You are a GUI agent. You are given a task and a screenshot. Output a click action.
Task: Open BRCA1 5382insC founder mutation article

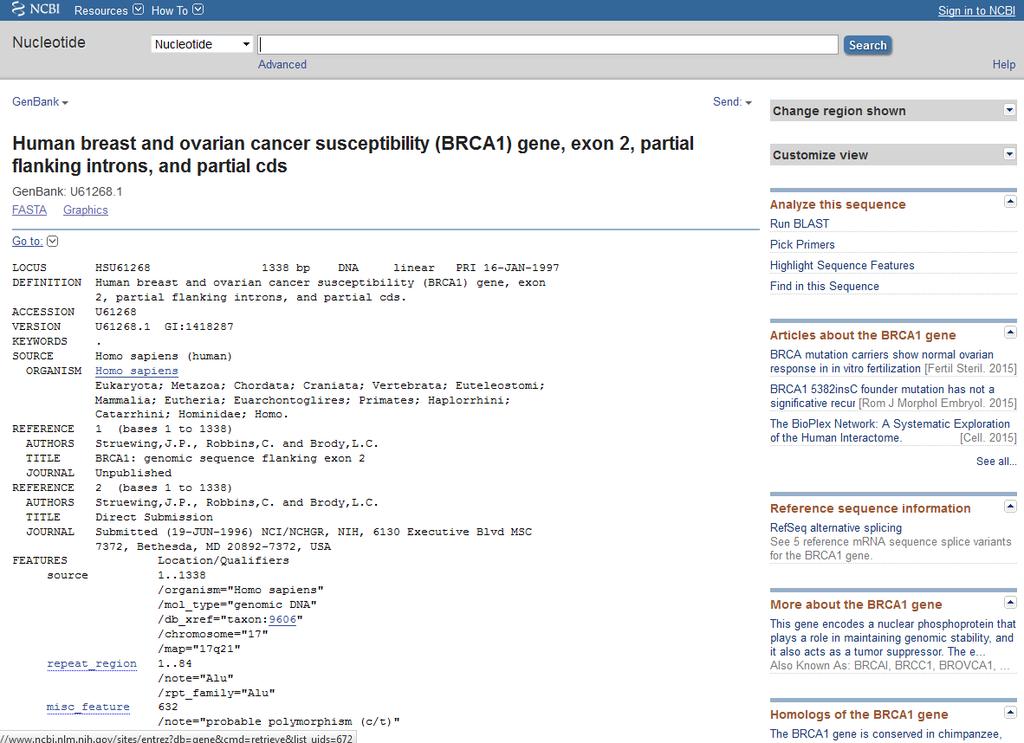point(882,396)
